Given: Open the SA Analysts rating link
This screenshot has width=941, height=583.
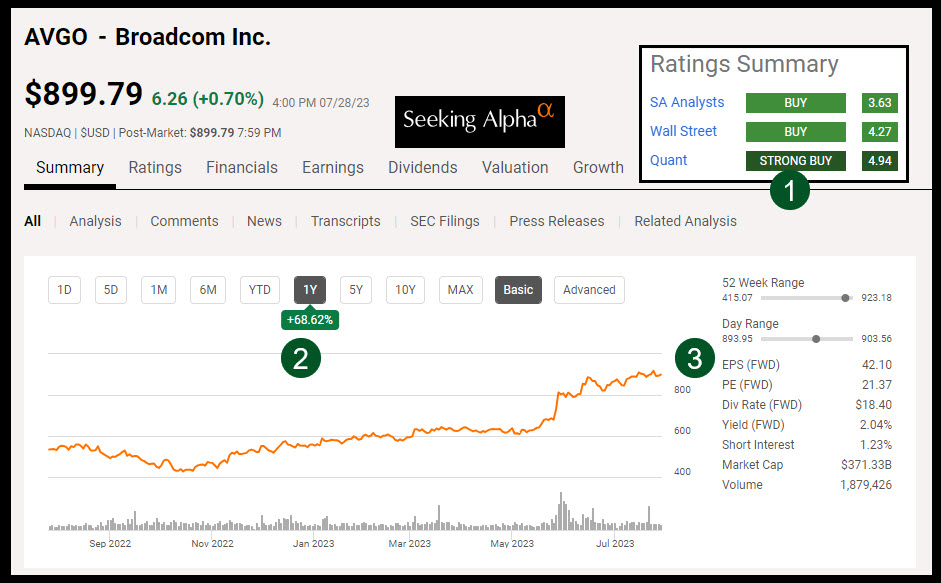Looking at the screenshot, I should (x=687, y=102).
